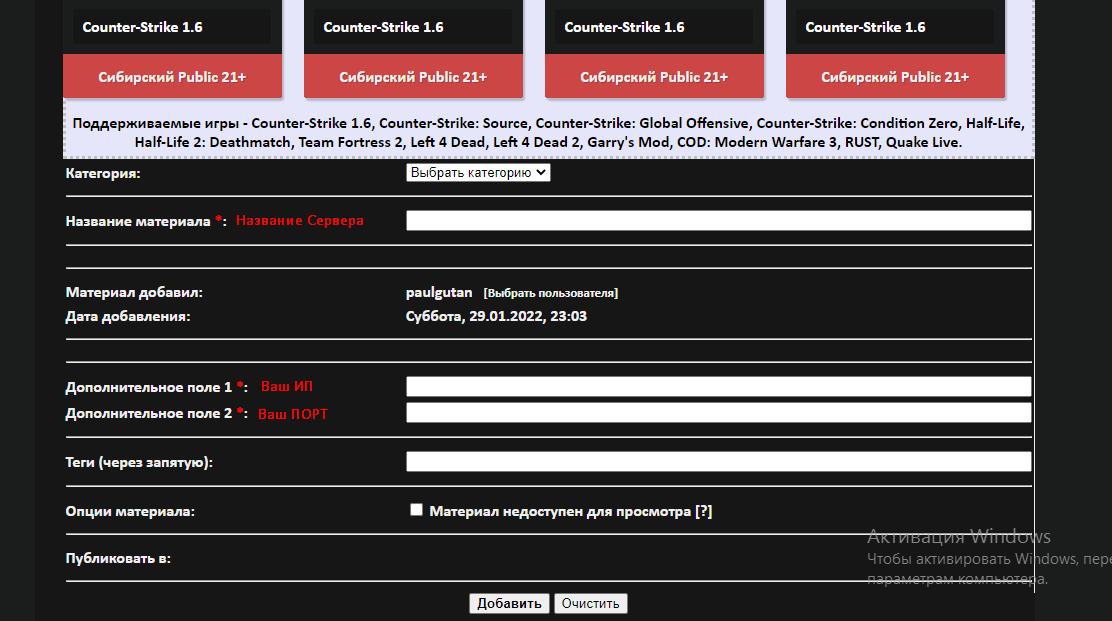1112x621 pixels.
Task: Click the "Категория:" label
Action: pyautogui.click(x=103, y=173)
